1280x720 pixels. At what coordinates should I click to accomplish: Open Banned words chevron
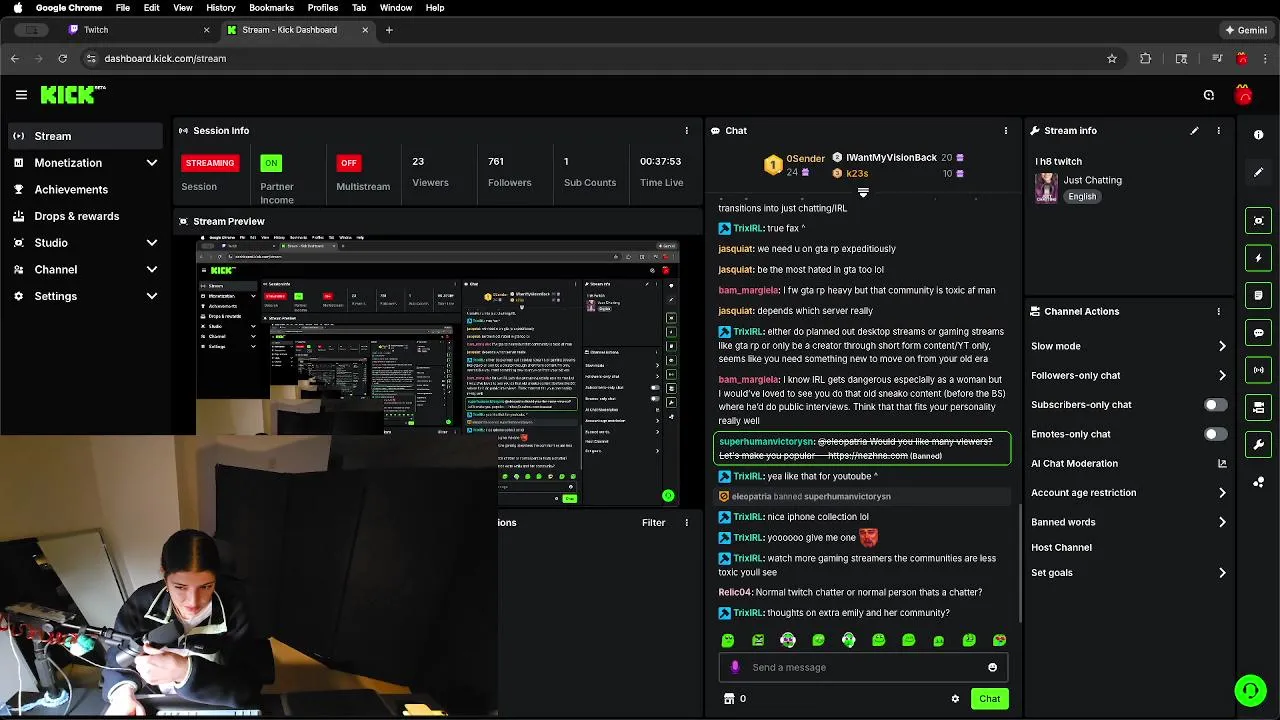1222,522
